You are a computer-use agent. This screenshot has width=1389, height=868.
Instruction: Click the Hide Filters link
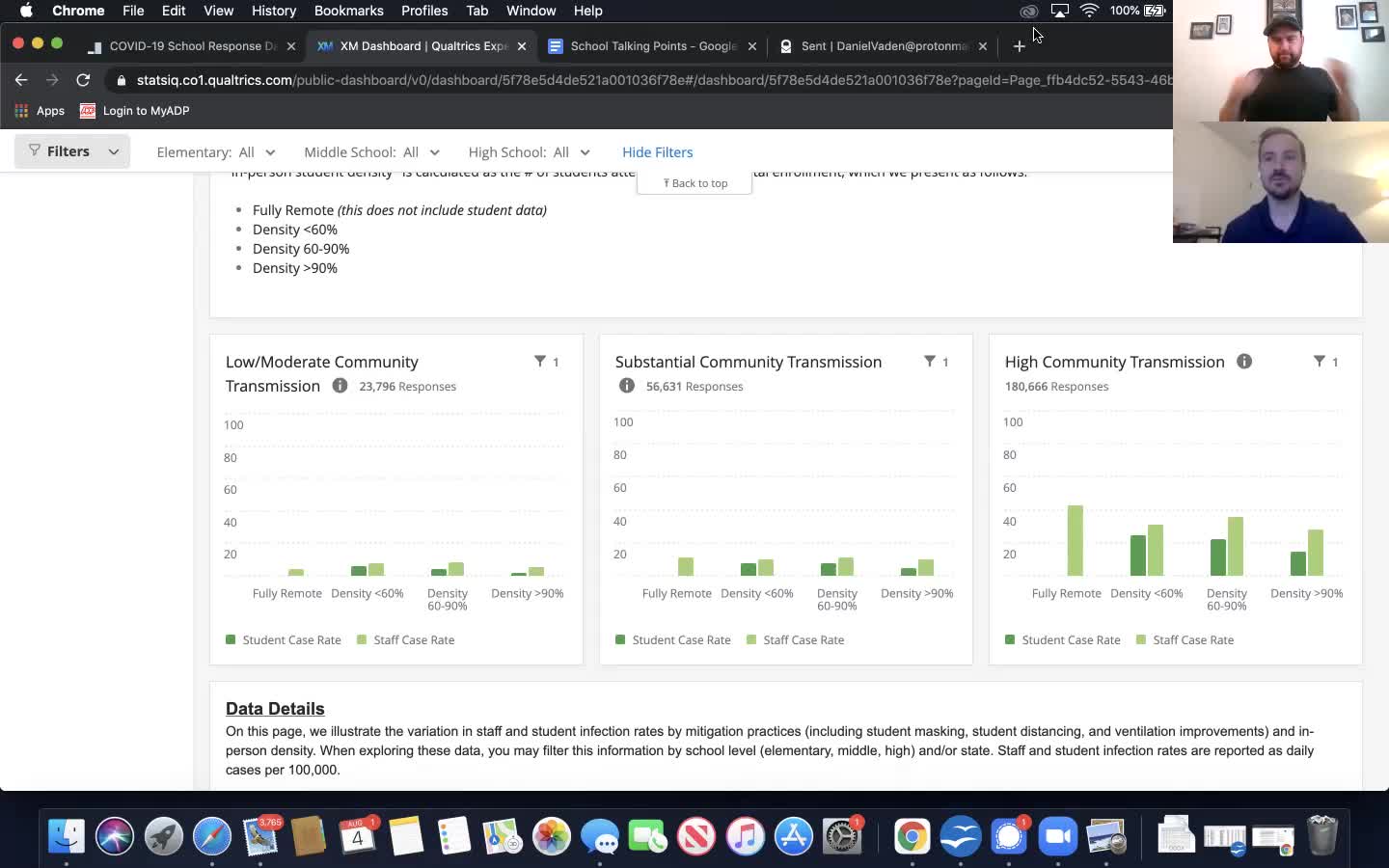point(658,152)
